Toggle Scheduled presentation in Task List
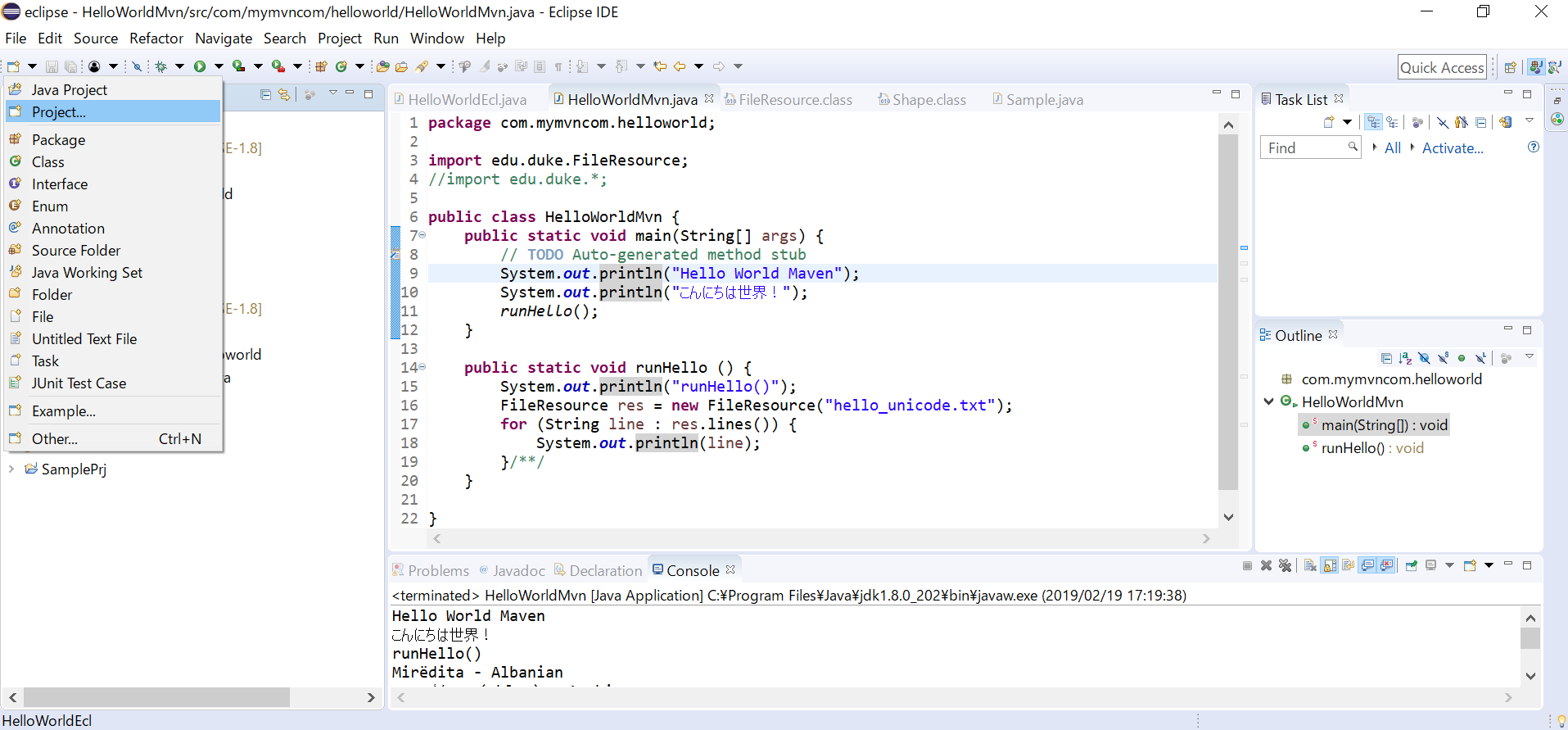The width and height of the screenshot is (1568, 730). coord(1392,122)
